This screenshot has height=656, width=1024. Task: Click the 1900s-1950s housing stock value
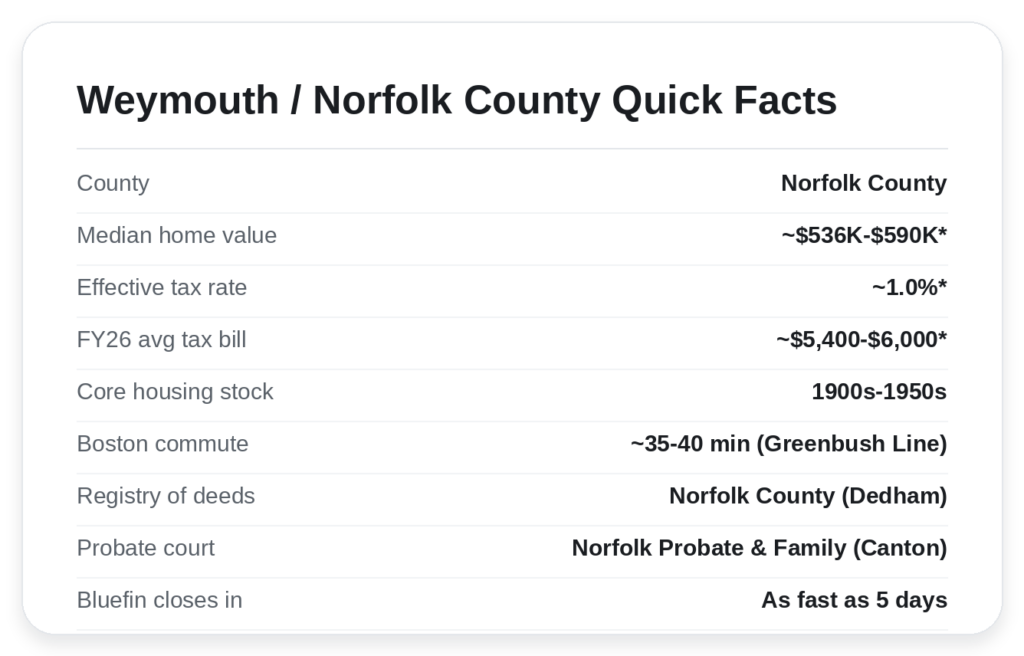[x=879, y=391]
